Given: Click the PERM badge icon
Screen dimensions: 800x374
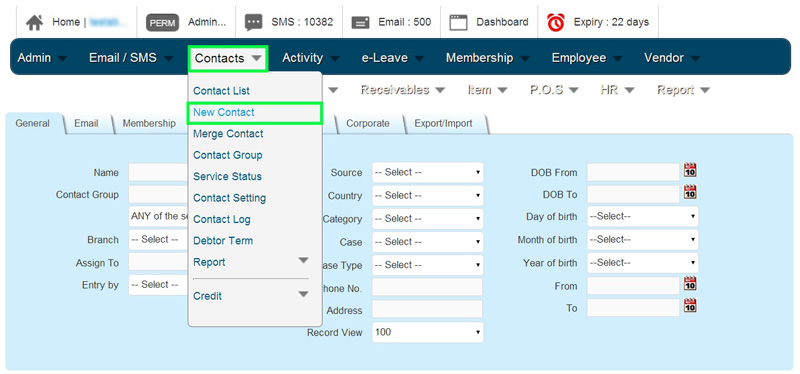Looking at the screenshot, I should pyautogui.click(x=162, y=22).
